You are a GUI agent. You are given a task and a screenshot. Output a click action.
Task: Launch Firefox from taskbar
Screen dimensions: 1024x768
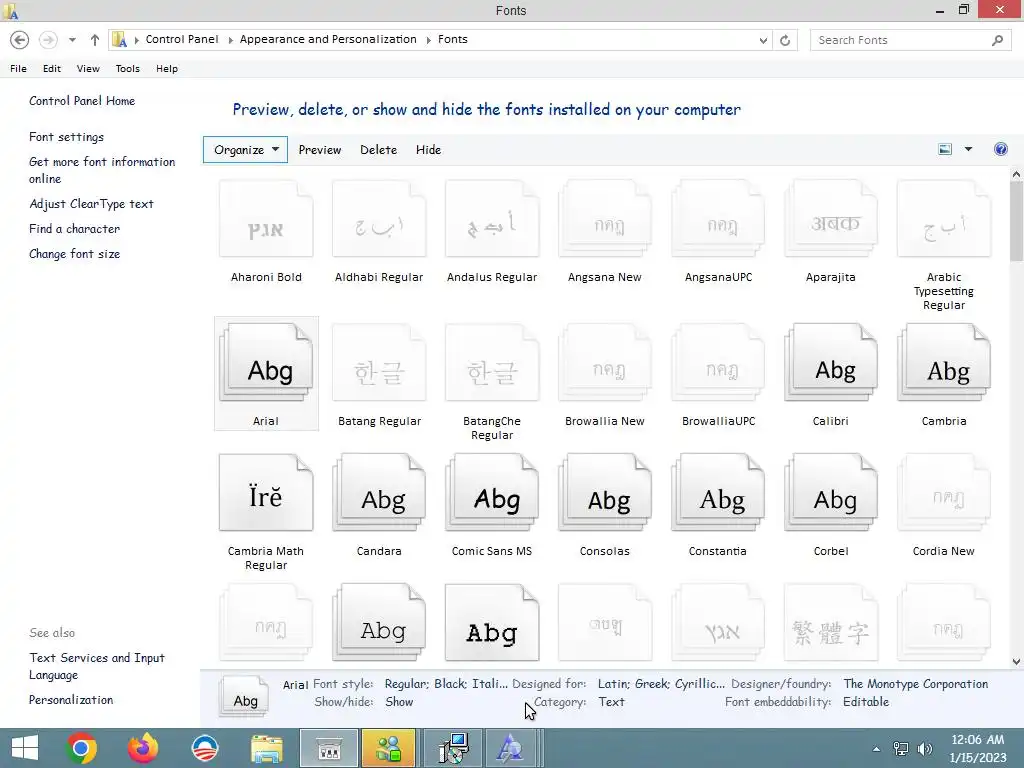pyautogui.click(x=143, y=748)
